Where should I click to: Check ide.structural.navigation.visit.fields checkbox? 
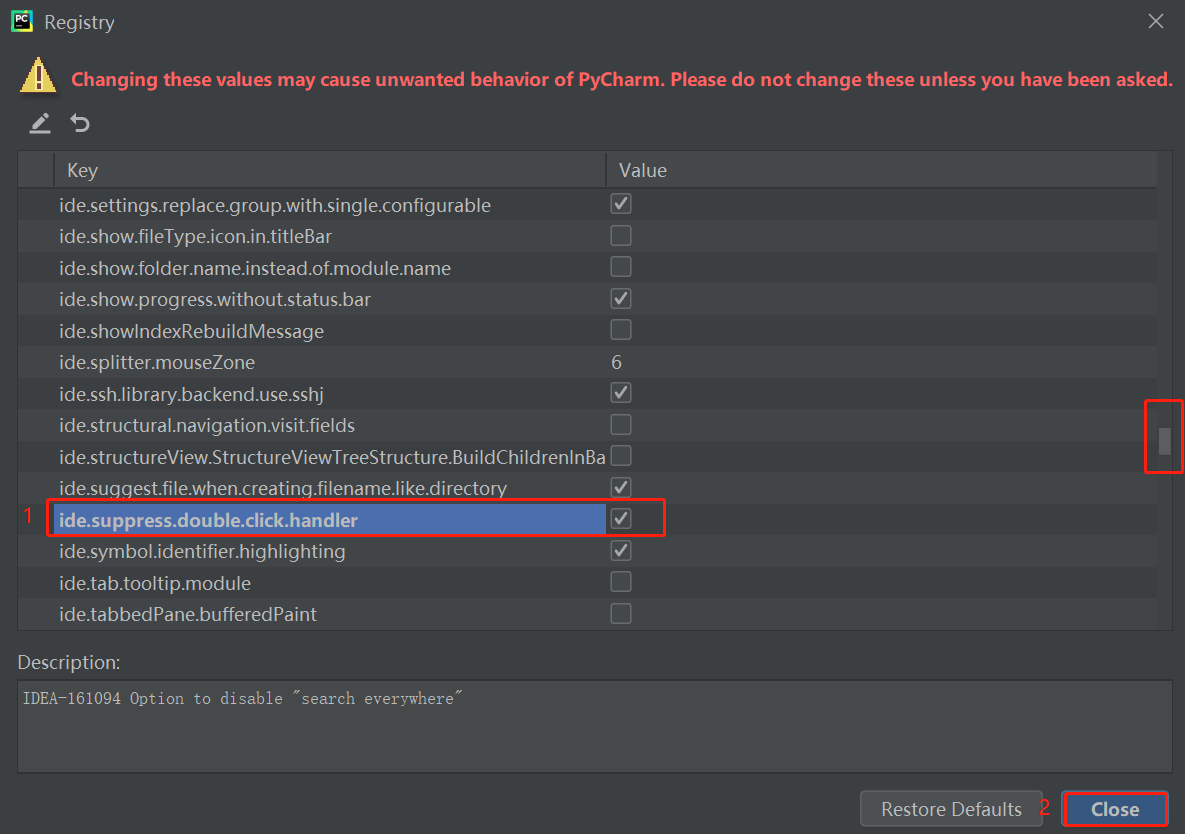(620, 425)
